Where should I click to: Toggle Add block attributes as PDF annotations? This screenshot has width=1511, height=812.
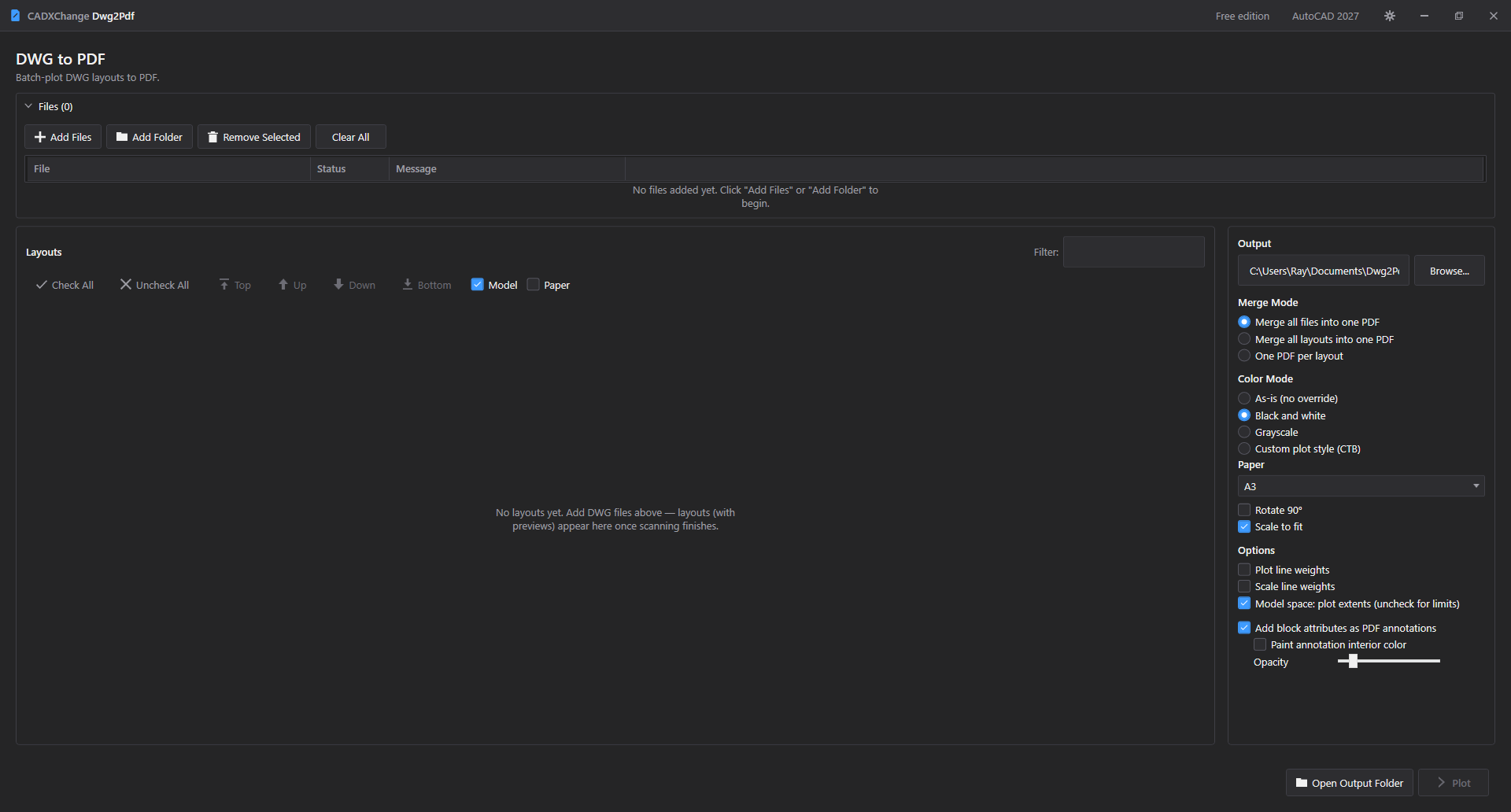point(1244,628)
